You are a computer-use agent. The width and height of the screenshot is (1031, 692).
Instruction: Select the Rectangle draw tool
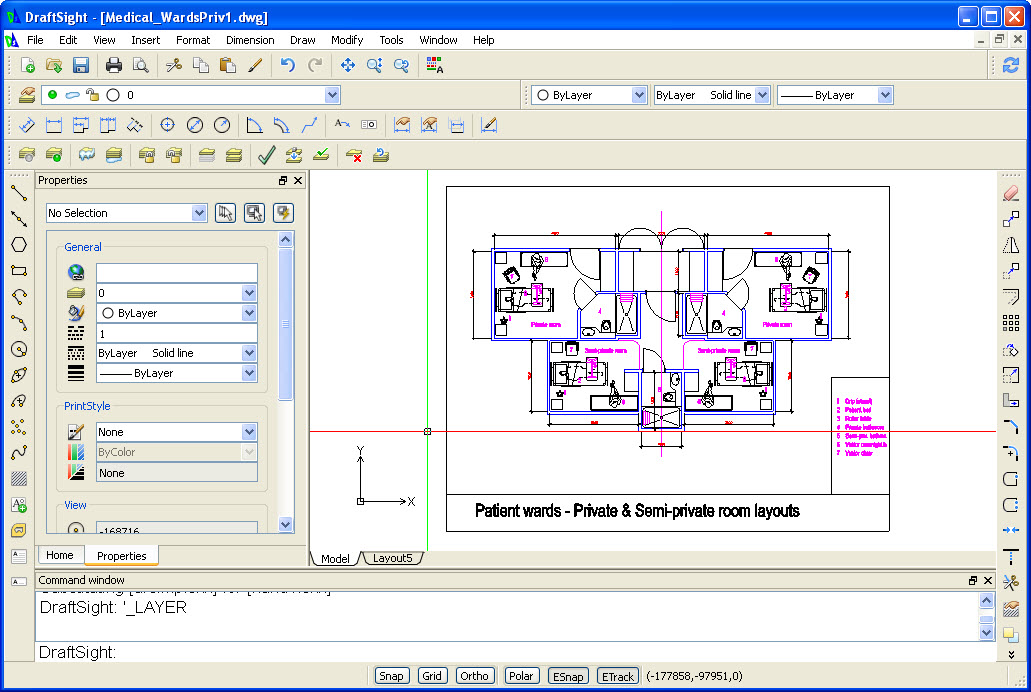(x=19, y=270)
